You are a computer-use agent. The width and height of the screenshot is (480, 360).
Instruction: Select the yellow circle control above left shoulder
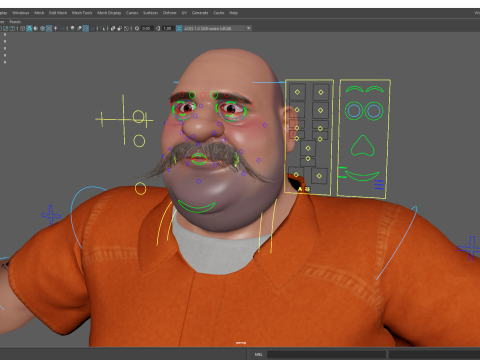[x=140, y=189]
